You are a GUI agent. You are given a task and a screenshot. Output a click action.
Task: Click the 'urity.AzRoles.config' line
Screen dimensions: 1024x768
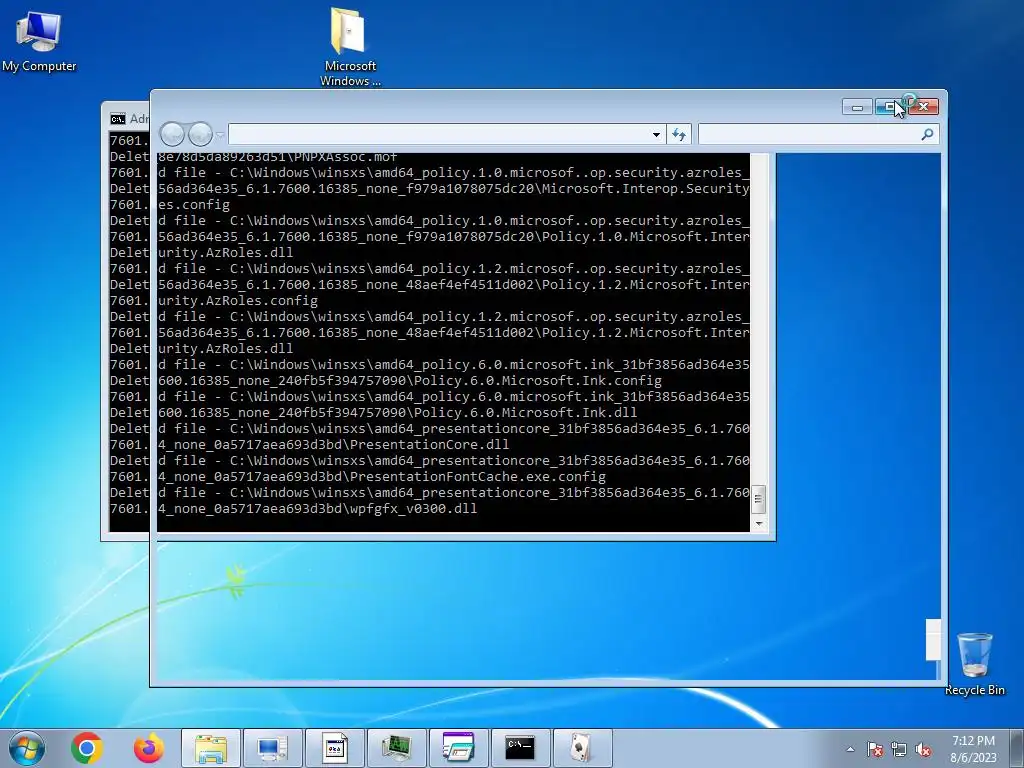tap(238, 301)
